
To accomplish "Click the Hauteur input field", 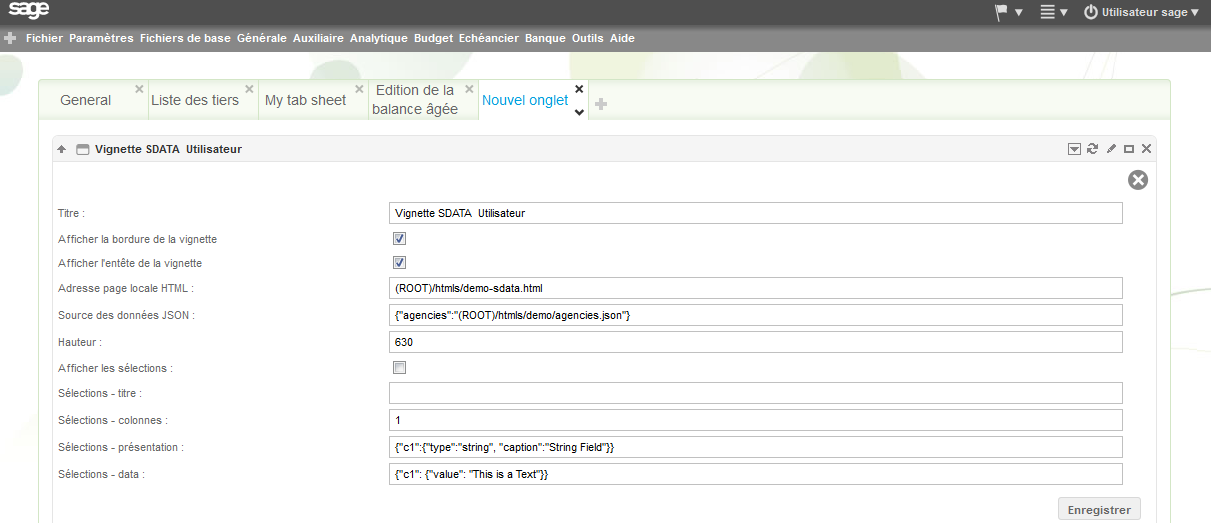I will coord(755,342).
